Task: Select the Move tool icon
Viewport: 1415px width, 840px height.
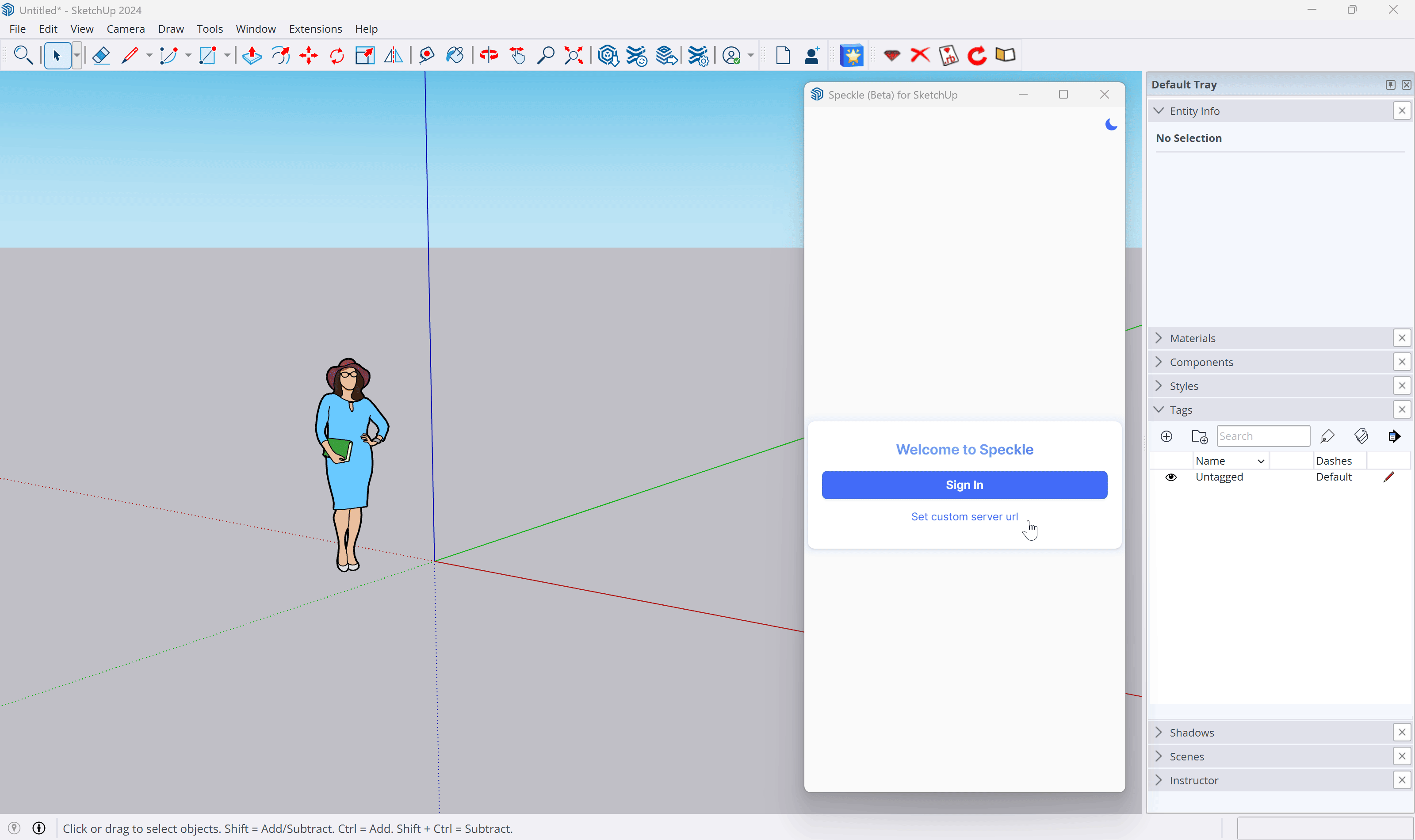Action: 308,55
